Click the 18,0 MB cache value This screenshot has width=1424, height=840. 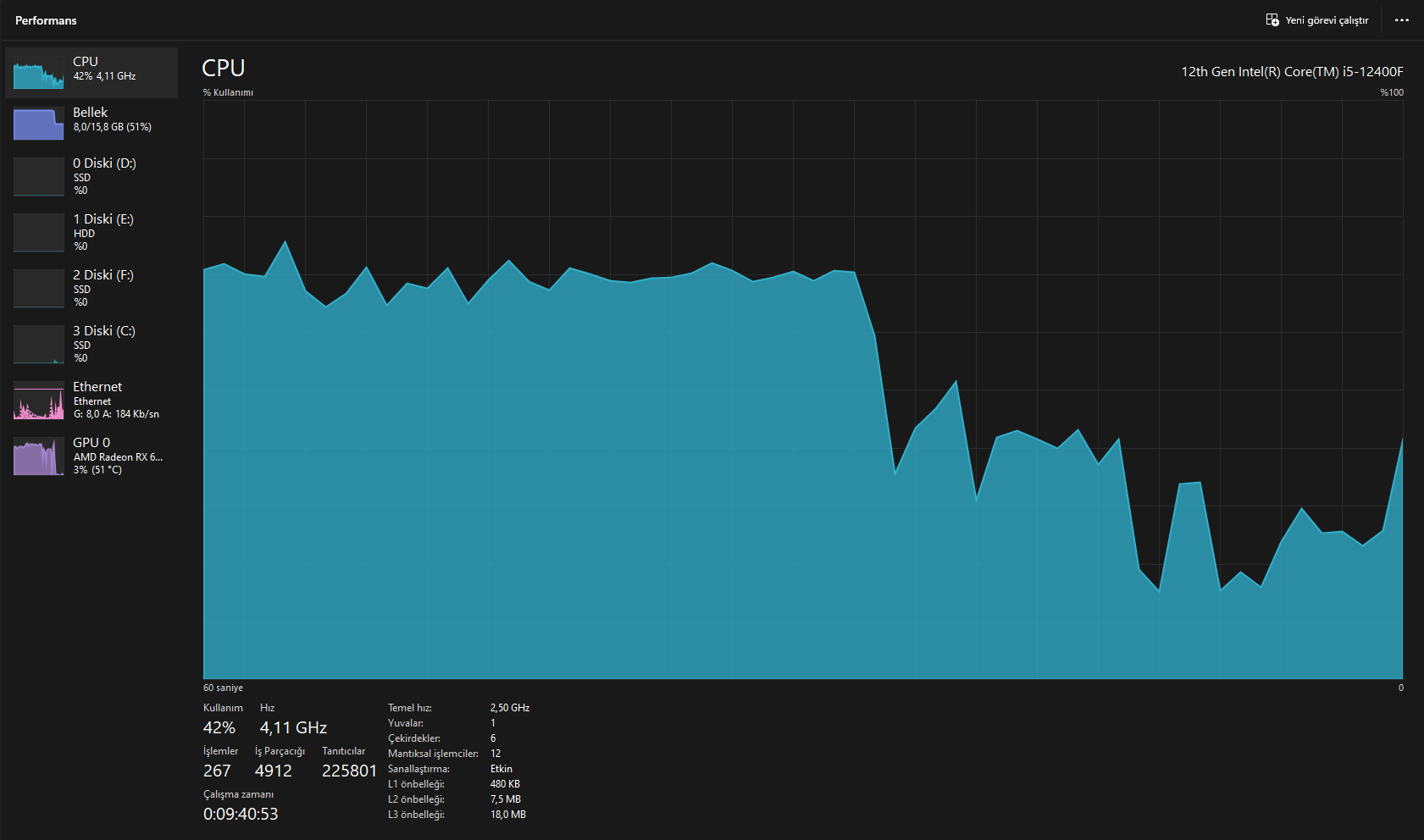[508, 815]
